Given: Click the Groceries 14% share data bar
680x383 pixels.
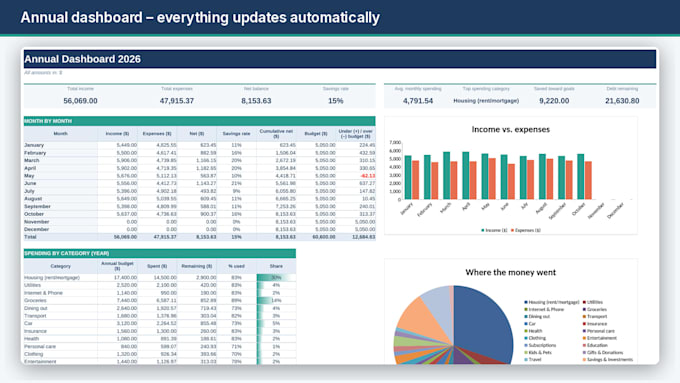Looking at the screenshot, I should pos(276,300).
